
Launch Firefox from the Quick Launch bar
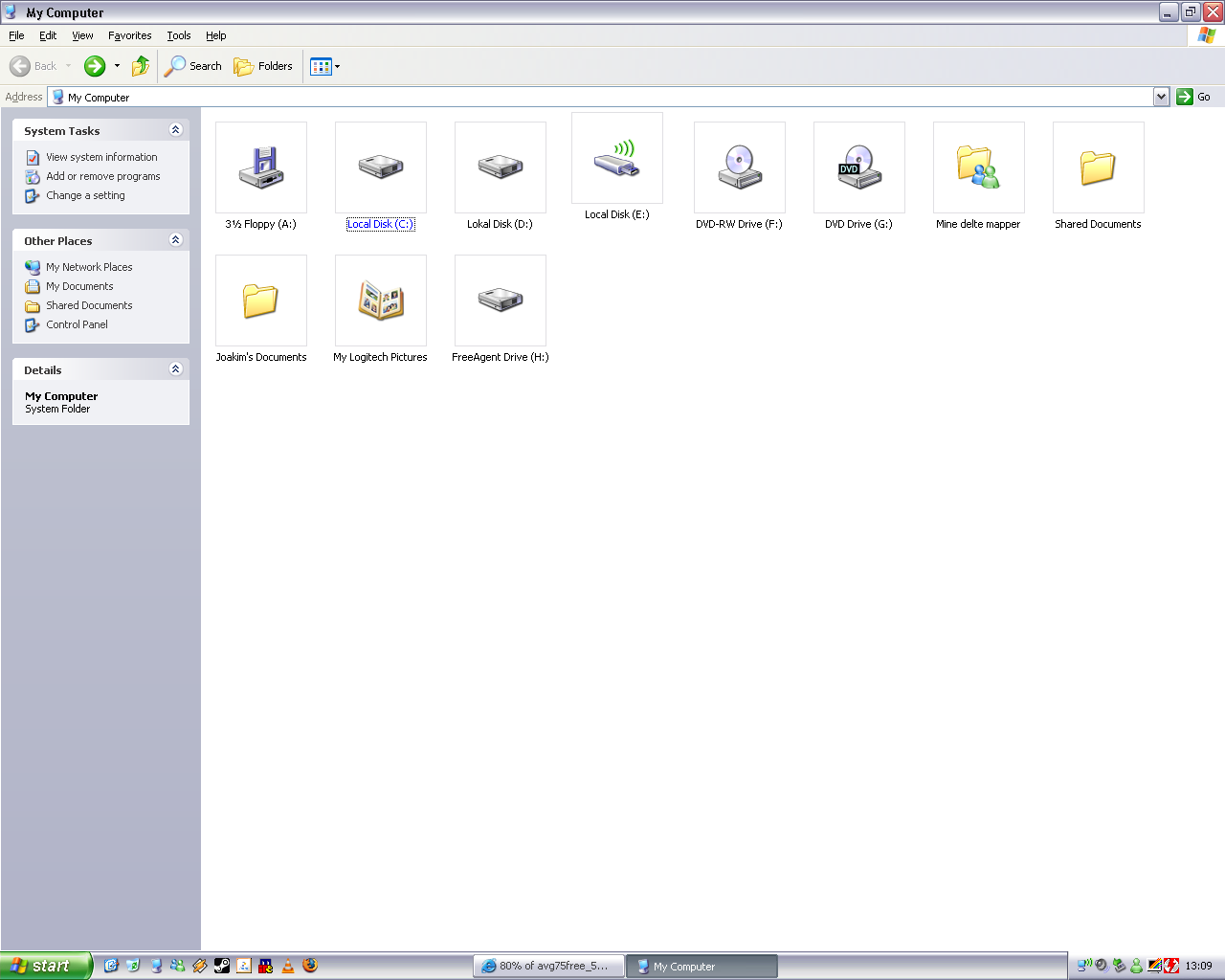click(x=310, y=966)
